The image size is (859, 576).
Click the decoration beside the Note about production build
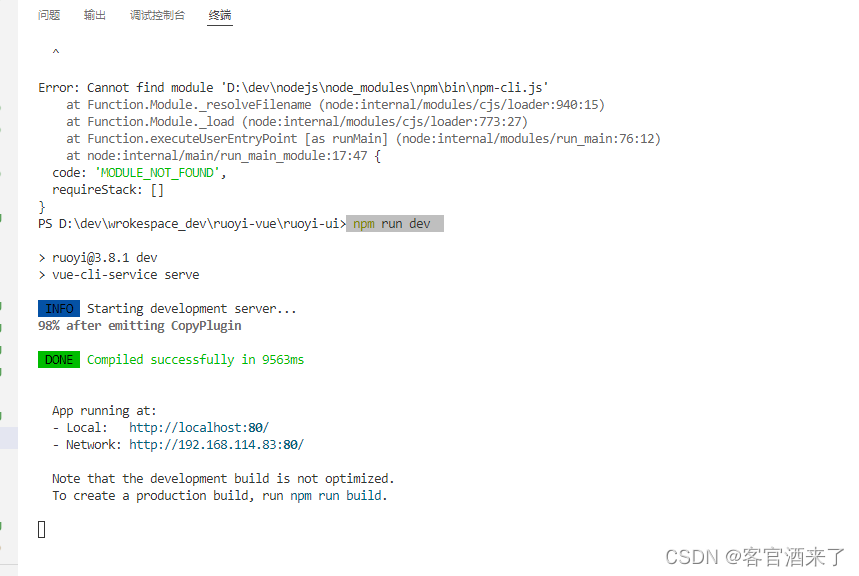tap(5, 478)
